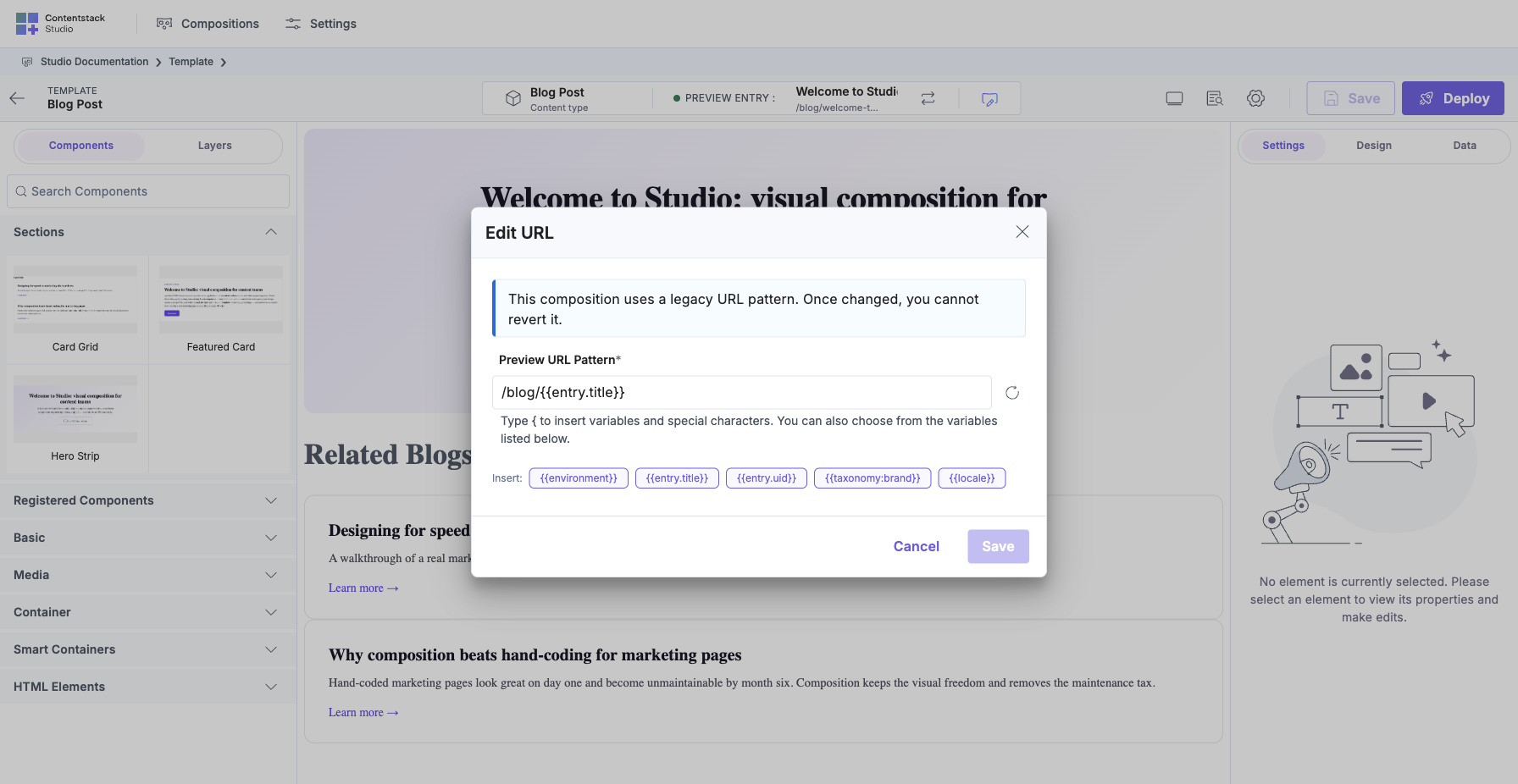Click the Preview URL Pattern input field
The height and width of the screenshot is (784, 1518).
tap(741, 393)
